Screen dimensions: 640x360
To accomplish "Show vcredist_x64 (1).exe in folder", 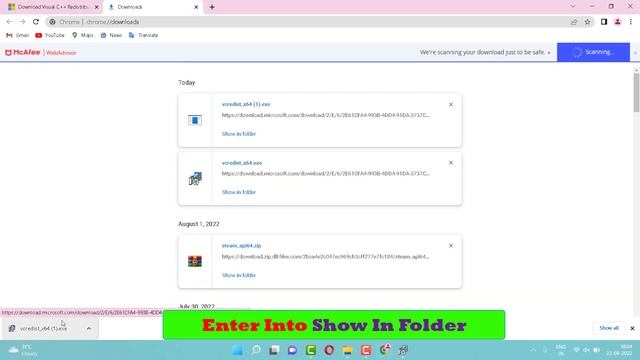I will [239, 133].
